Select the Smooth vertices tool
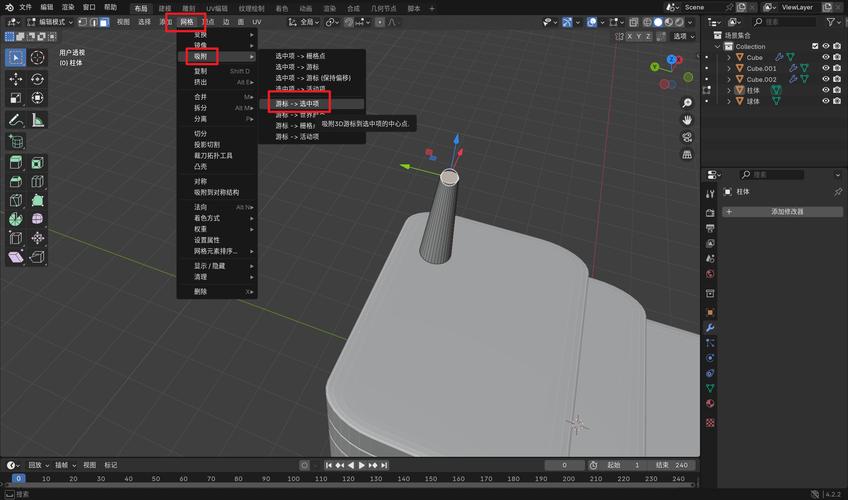 click(37, 219)
